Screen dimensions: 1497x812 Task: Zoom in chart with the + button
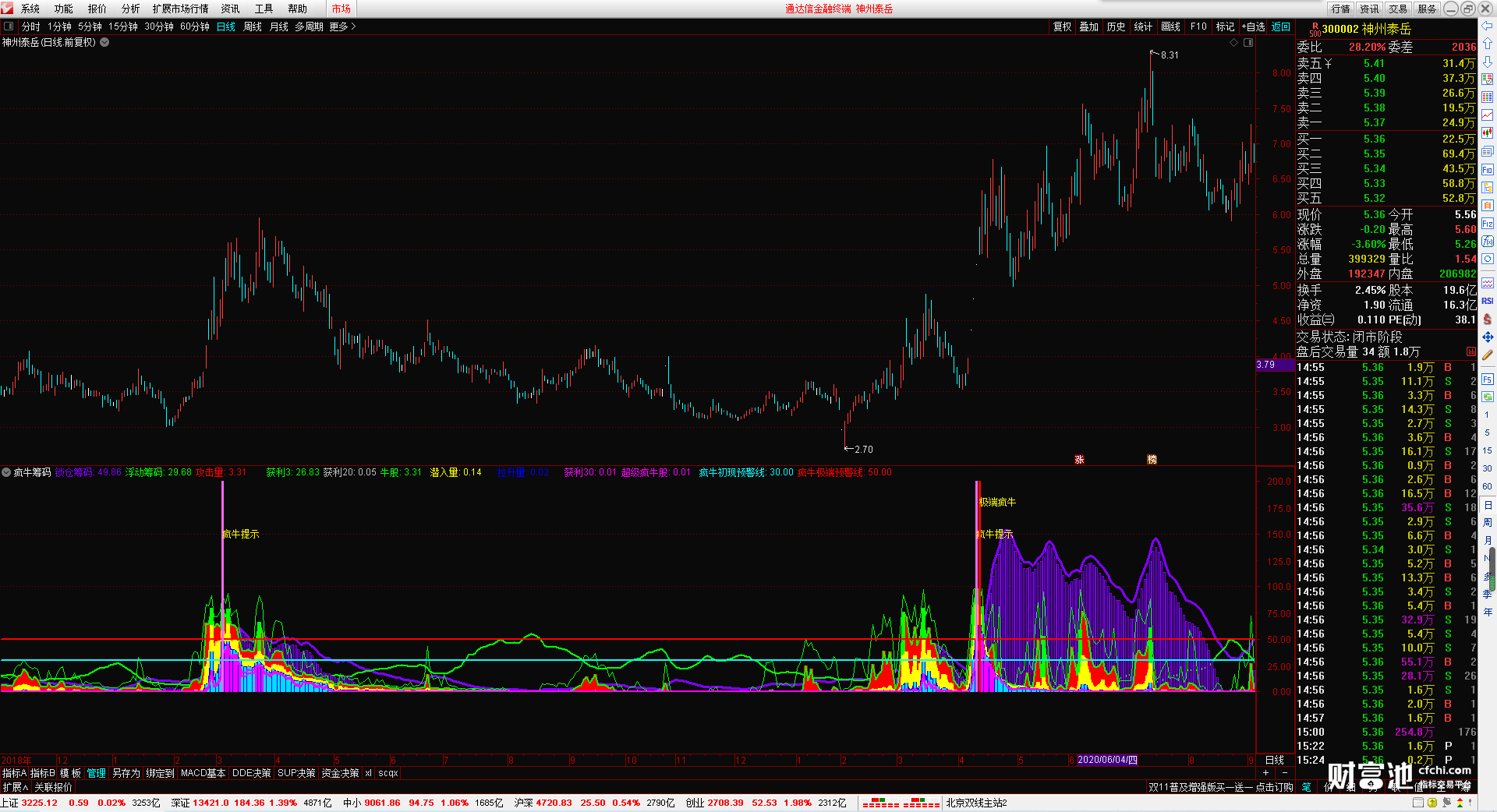click(1265, 773)
